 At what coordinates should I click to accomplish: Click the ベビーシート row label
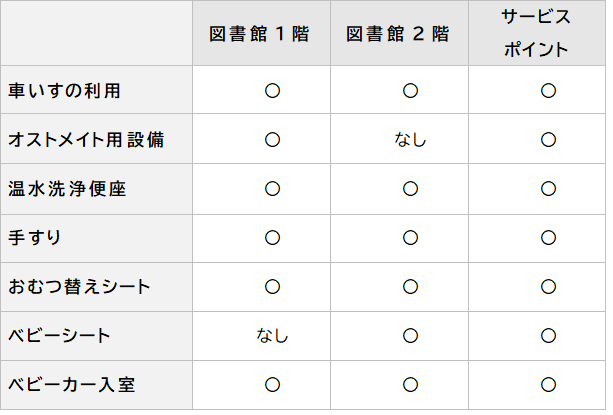[x=58, y=336]
